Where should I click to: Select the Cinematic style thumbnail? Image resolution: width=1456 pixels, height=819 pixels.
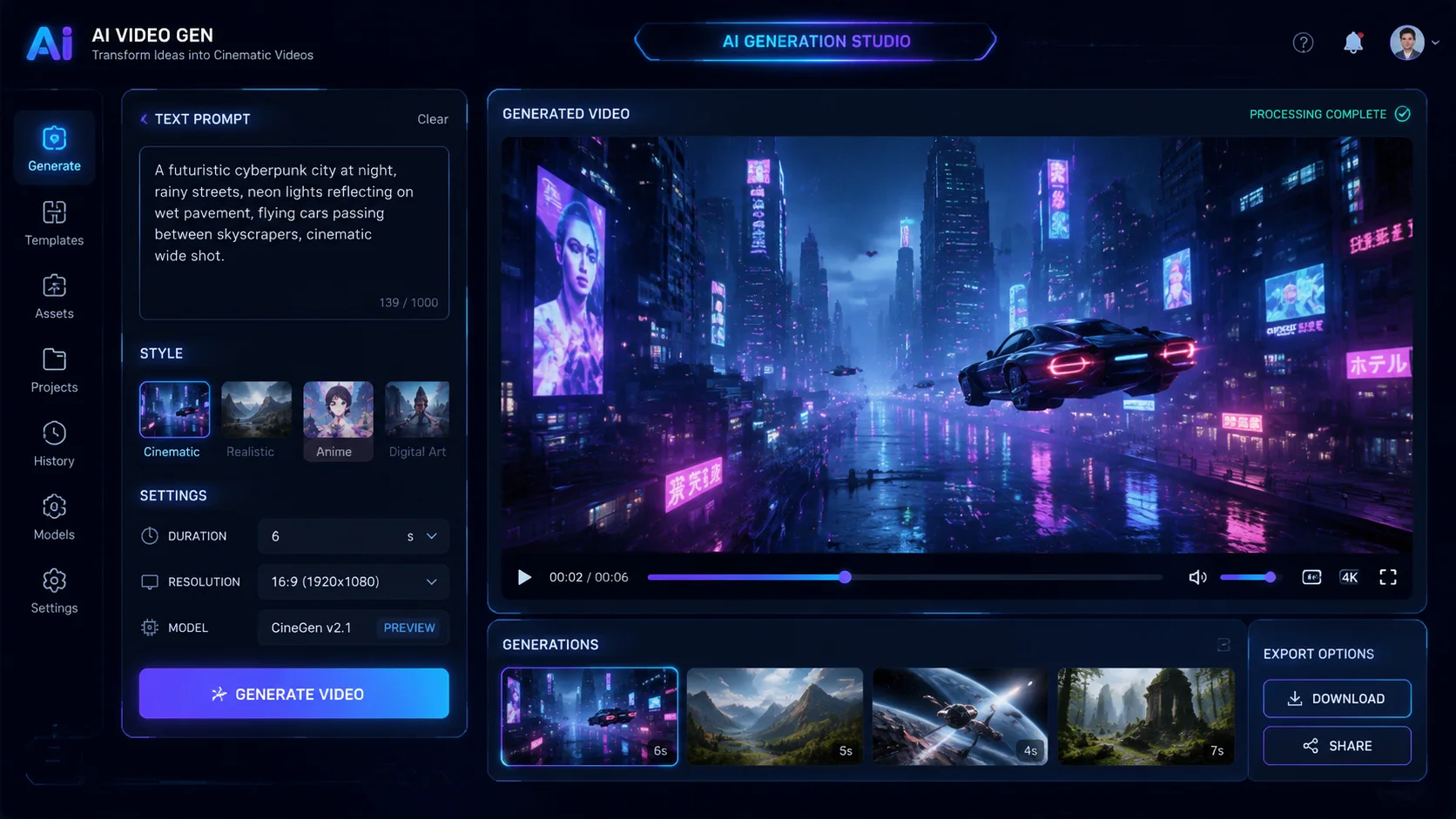174,409
